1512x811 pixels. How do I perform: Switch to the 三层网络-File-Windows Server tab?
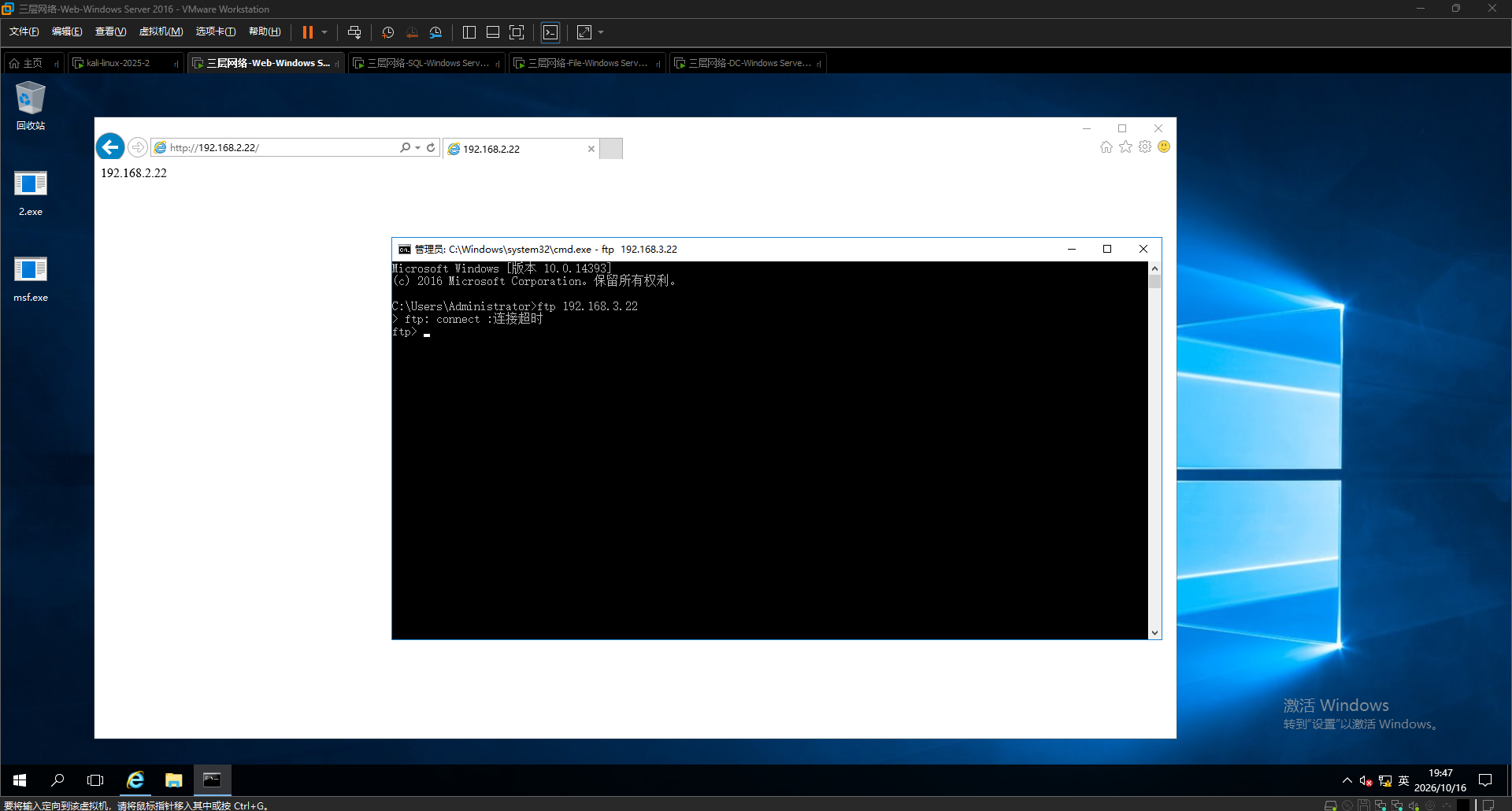[587, 63]
